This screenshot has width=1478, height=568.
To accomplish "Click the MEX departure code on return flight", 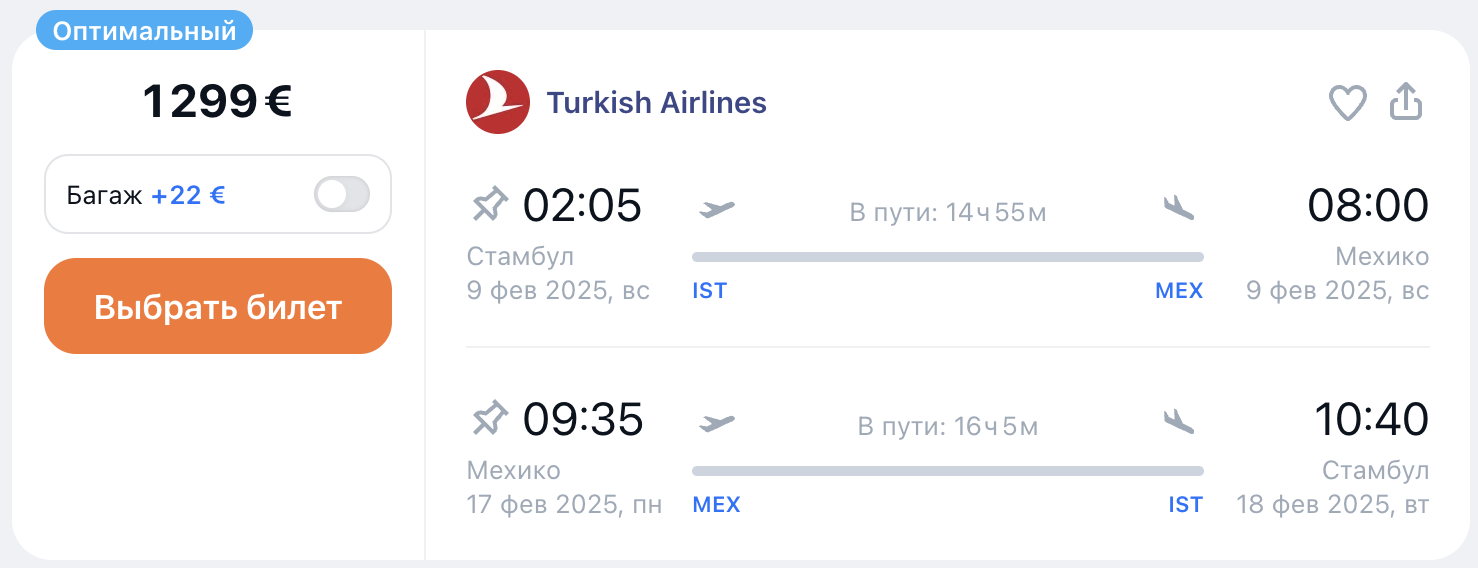I will click(x=716, y=505).
